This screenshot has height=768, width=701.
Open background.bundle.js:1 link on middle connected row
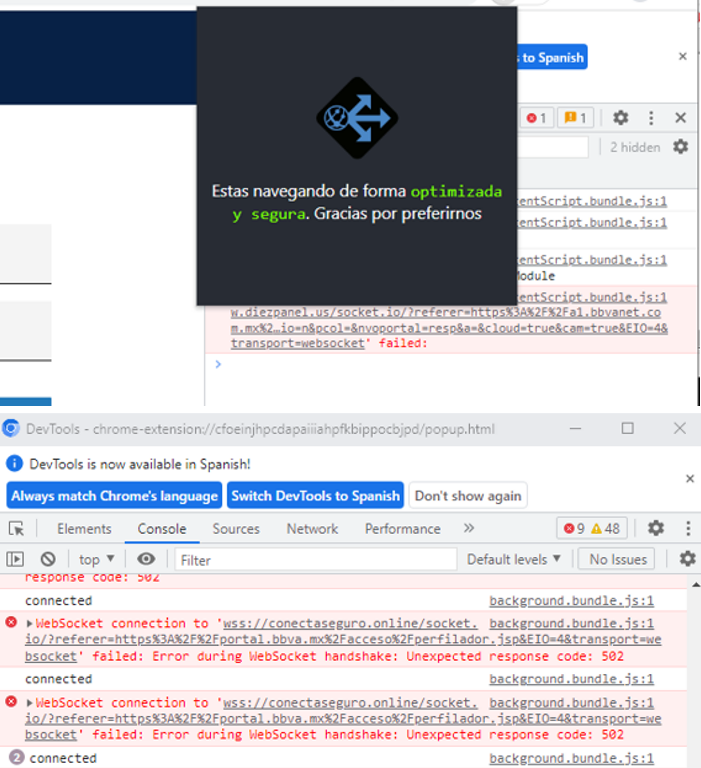click(x=571, y=679)
